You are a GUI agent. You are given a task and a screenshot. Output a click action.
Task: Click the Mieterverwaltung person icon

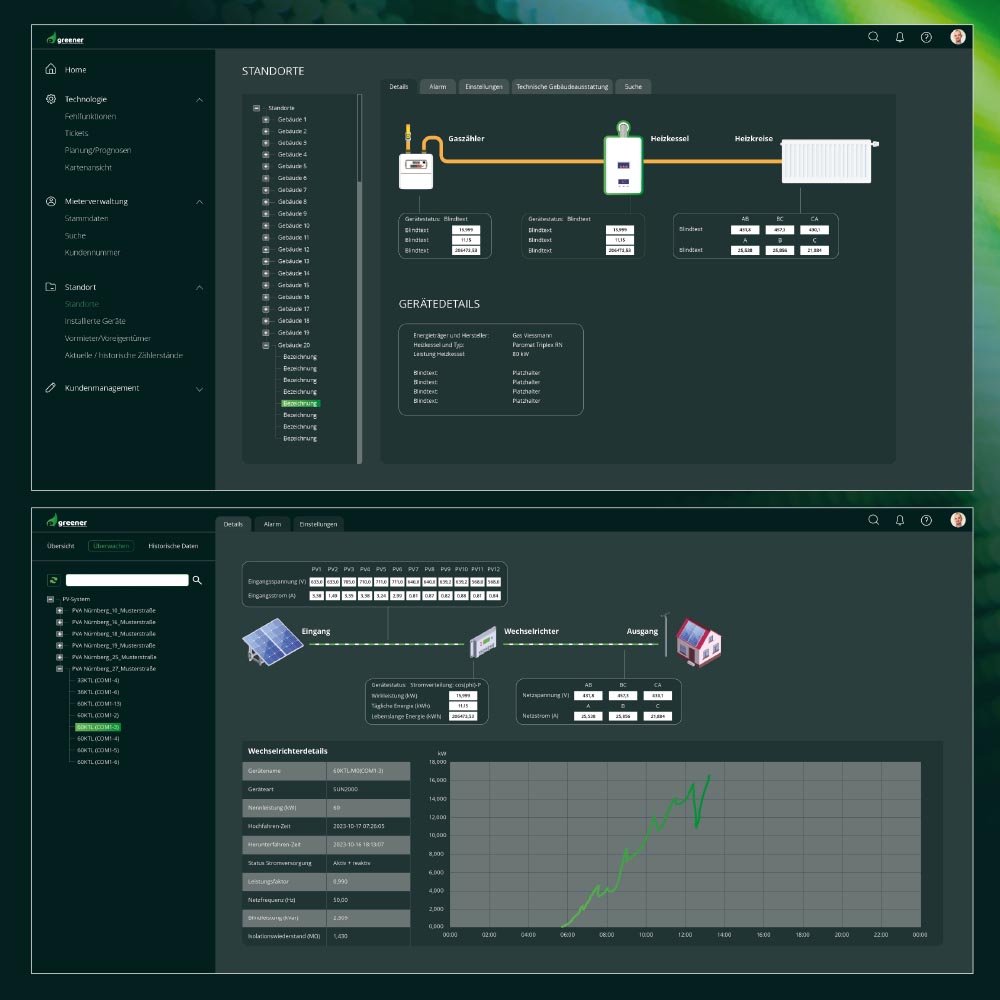51,201
